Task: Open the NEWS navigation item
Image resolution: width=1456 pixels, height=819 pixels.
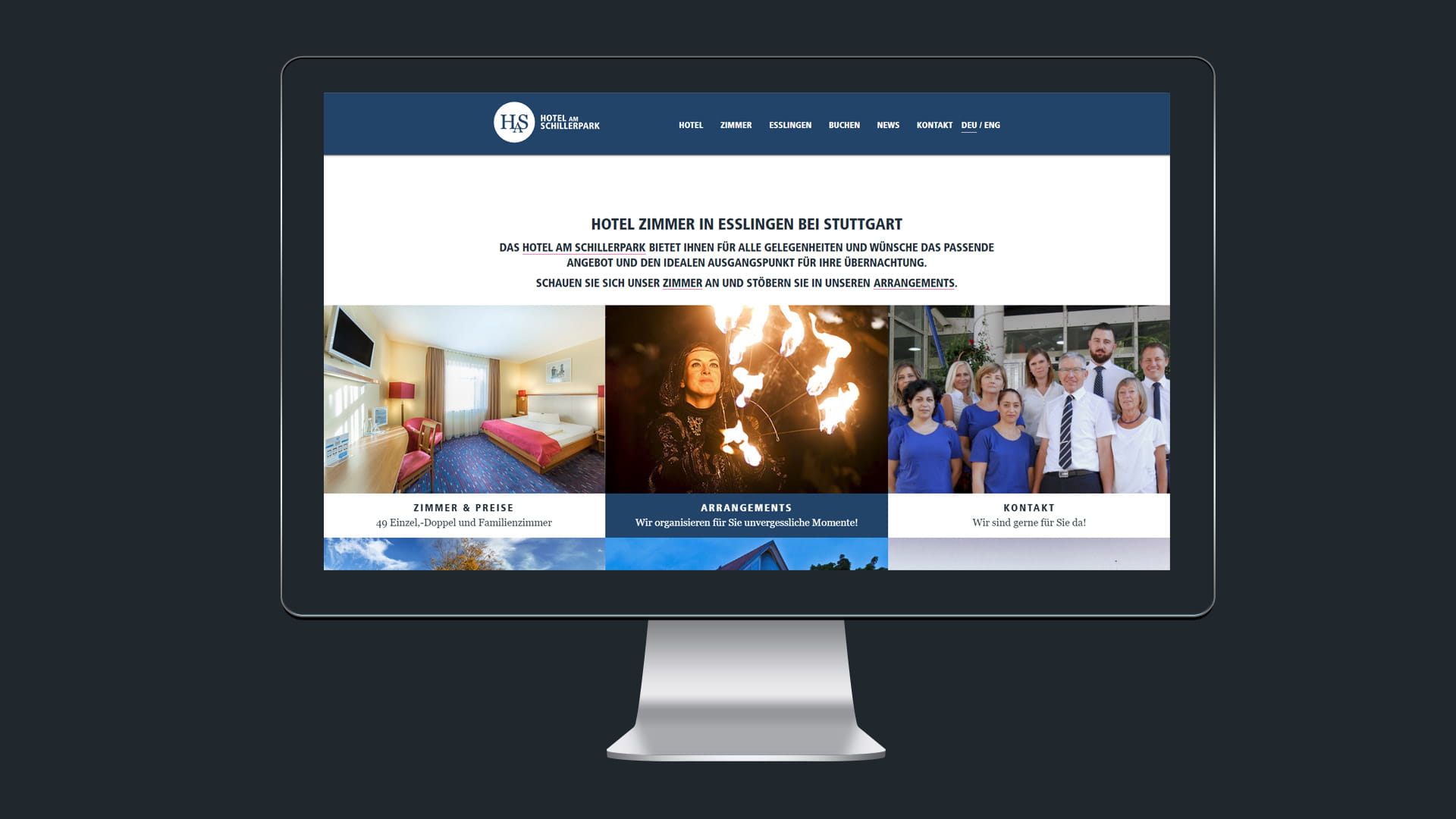Action: 887,125
